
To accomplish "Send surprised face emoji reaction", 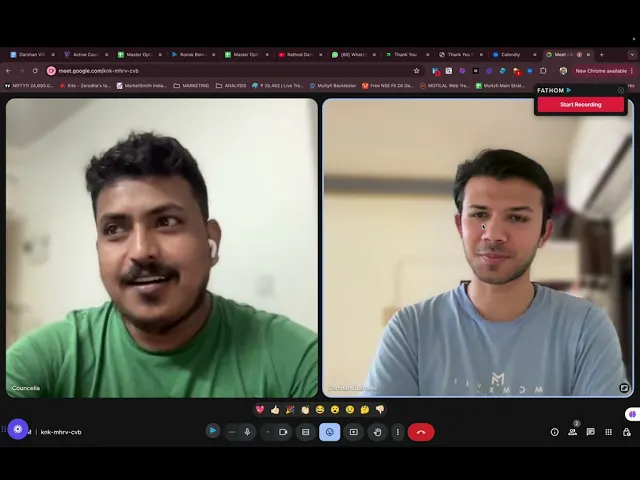I will [x=335, y=409].
